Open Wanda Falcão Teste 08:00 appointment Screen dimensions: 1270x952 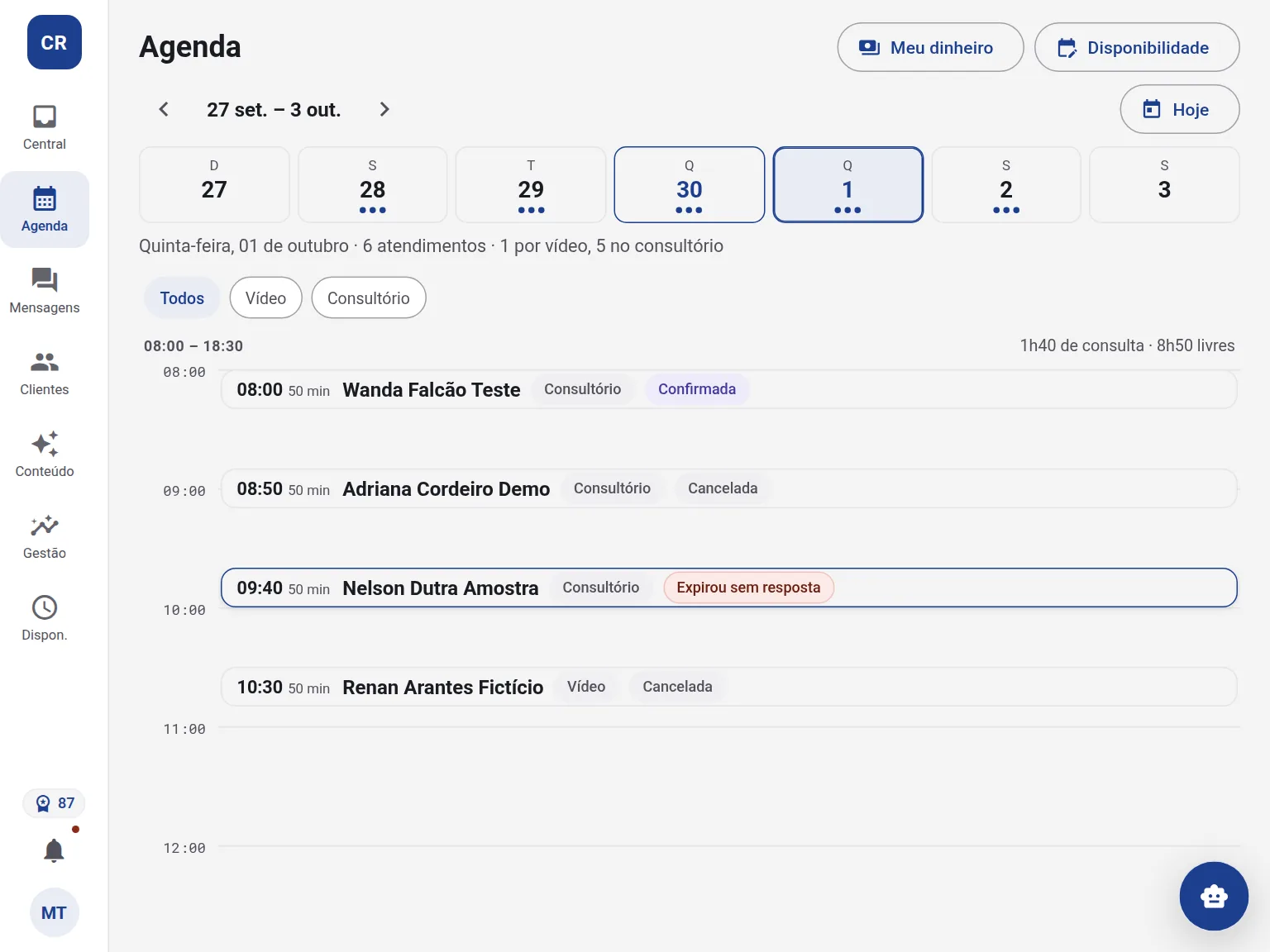point(729,389)
